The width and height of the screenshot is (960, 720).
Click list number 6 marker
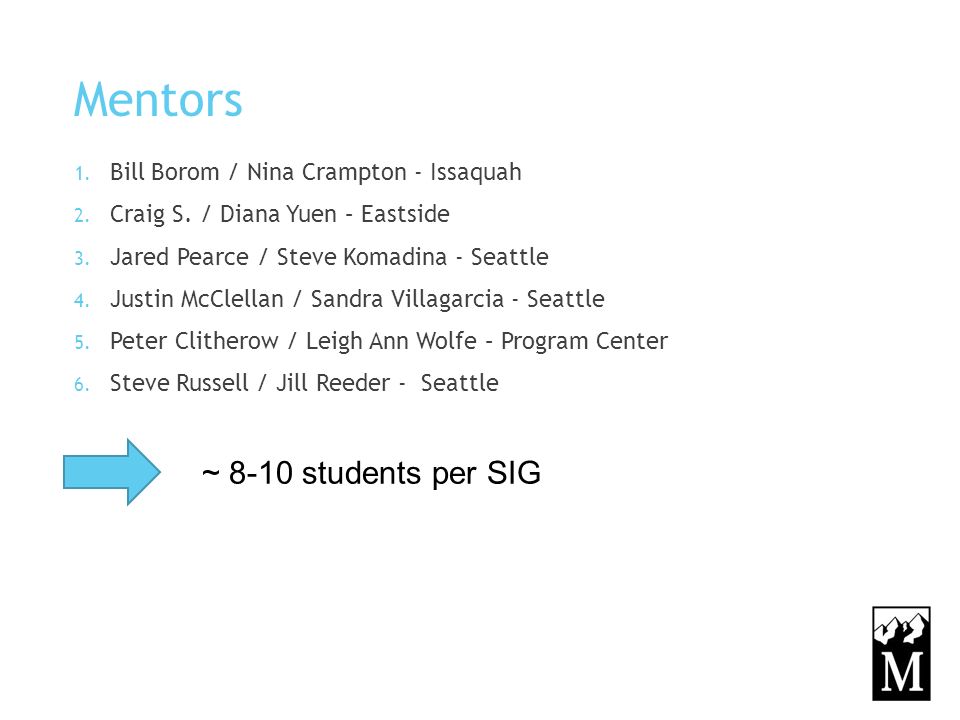(x=81, y=385)
